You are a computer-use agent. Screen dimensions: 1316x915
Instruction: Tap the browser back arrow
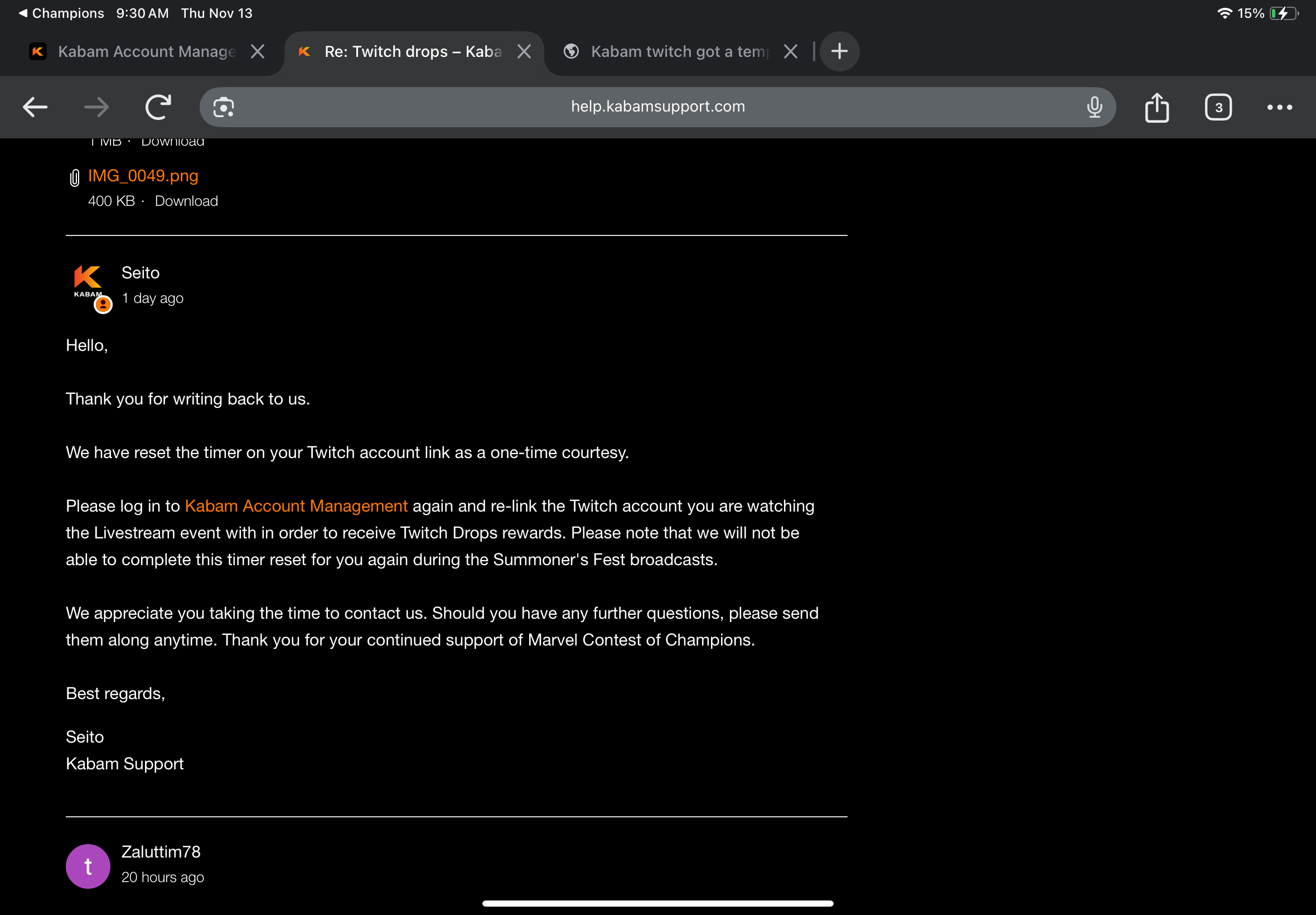click(x=35, y=107)
